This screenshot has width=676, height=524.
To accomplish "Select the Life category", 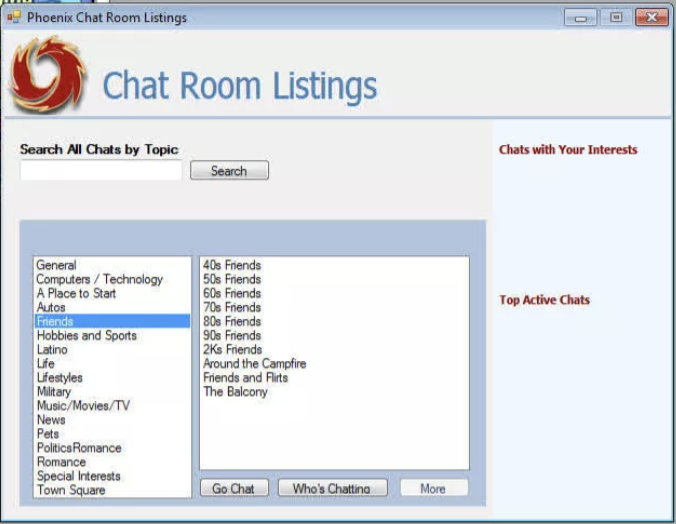I will [112, 363].
